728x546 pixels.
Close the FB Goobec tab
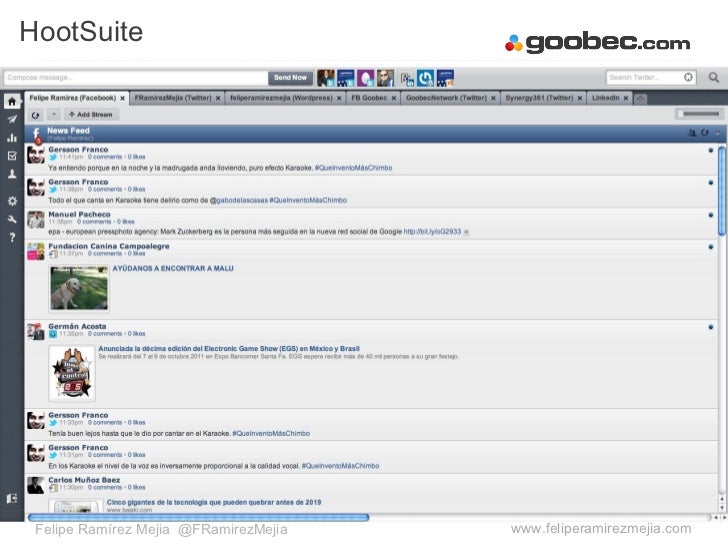[394, 98]
